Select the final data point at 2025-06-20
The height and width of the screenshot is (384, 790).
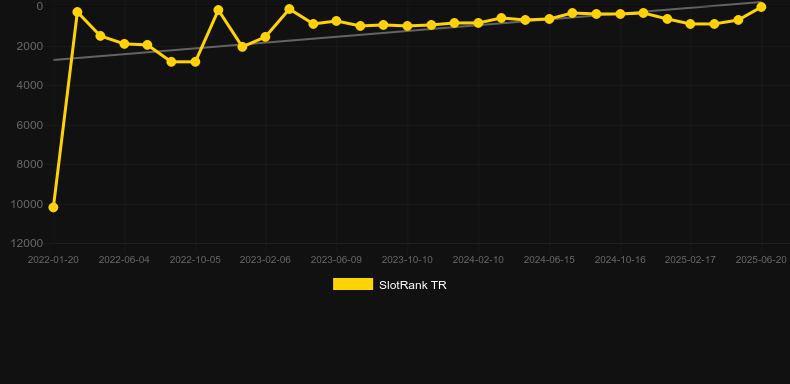[761, 7]
